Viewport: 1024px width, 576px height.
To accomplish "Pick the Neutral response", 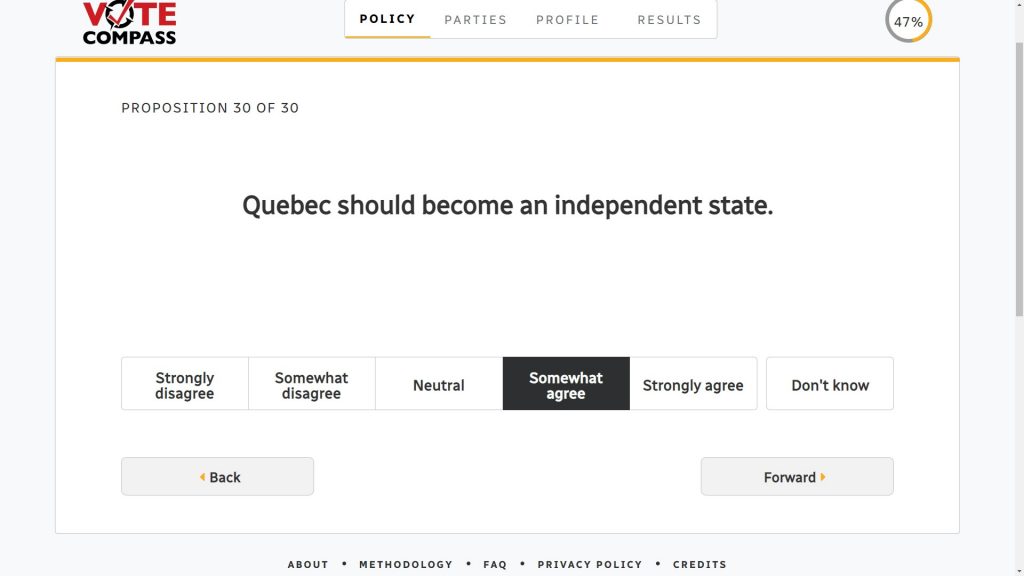I will point(439,385).
